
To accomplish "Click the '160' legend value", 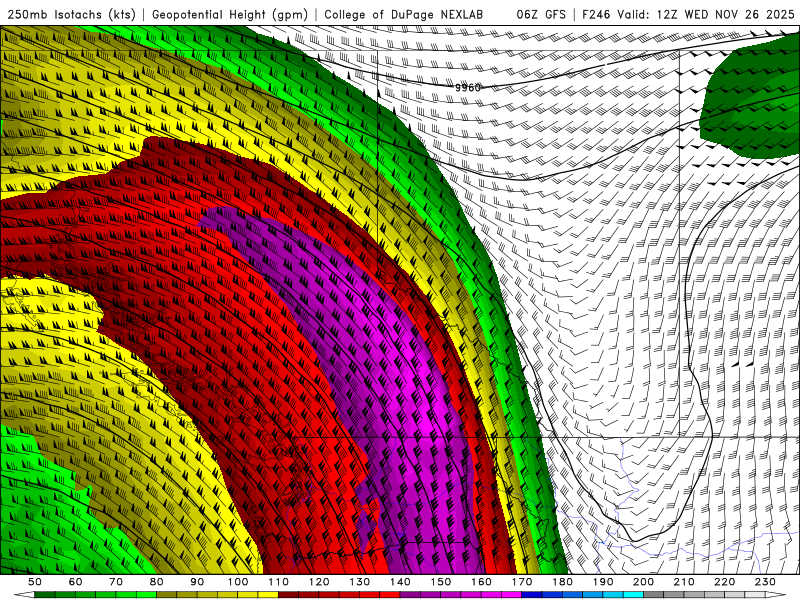I will pyautogui.click(x=481, y=582).
